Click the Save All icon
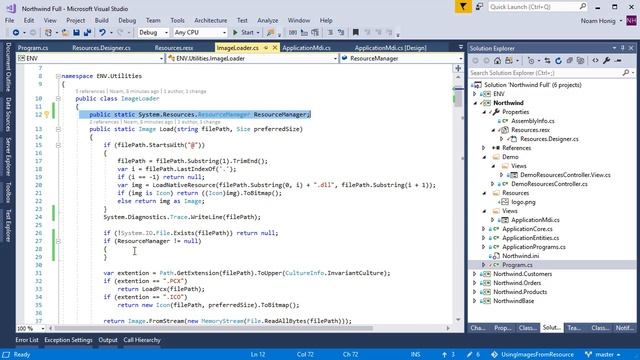This screenshot has height=360, width=640. click(87, 32)
